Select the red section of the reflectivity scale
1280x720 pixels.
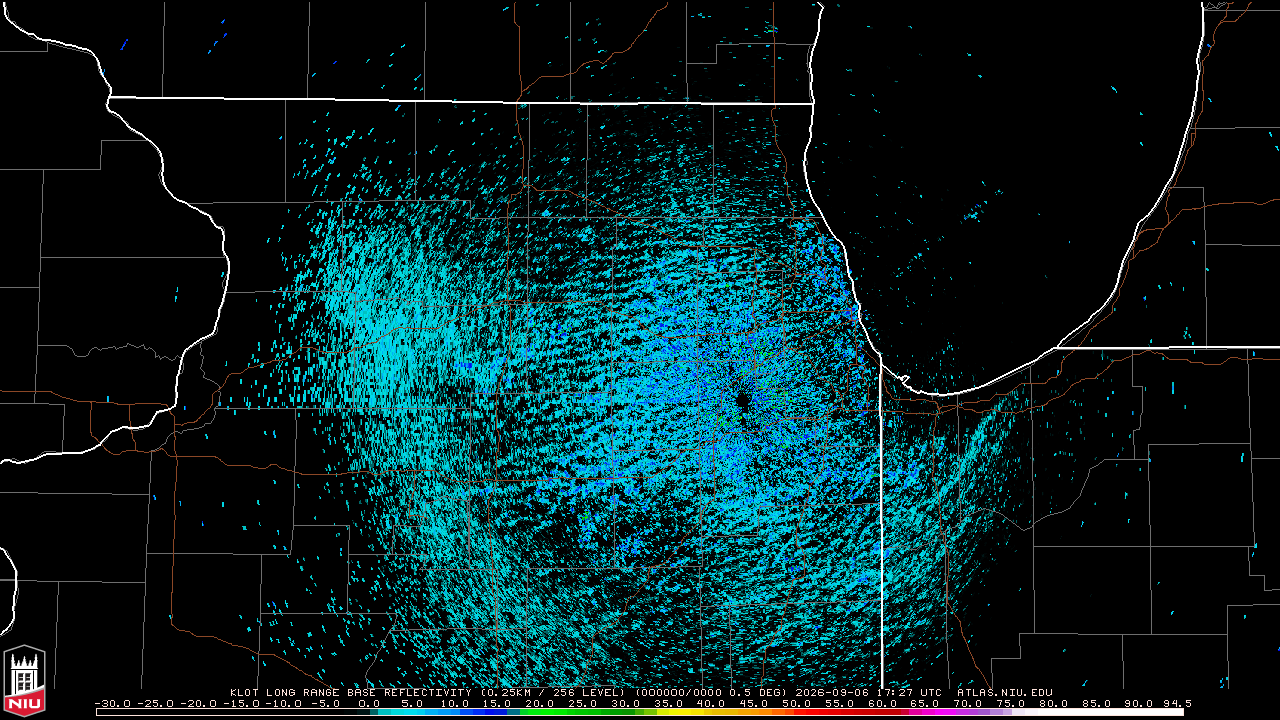pos(850,712)
